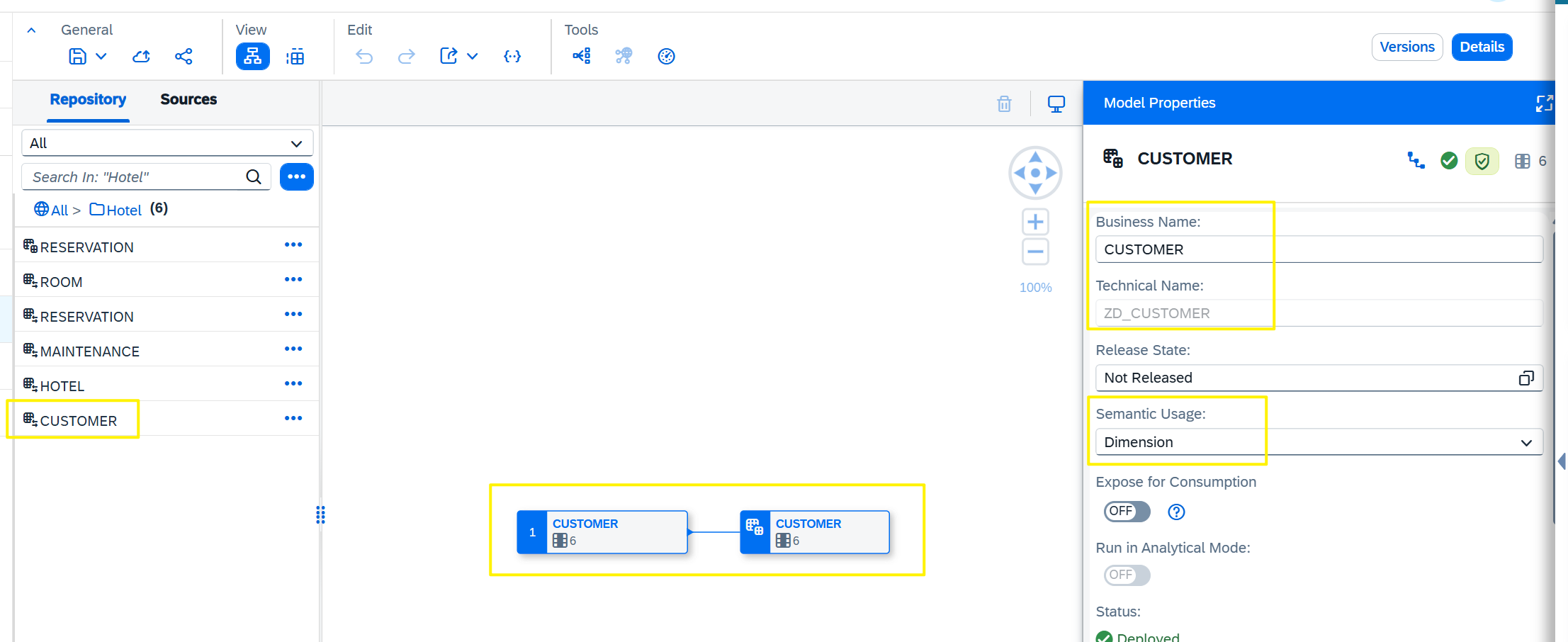The height and width of the screenshot is (642, 1568).
Task: Edit the Business Name field
Action: pyautogui.click(x=1319, y=249)
